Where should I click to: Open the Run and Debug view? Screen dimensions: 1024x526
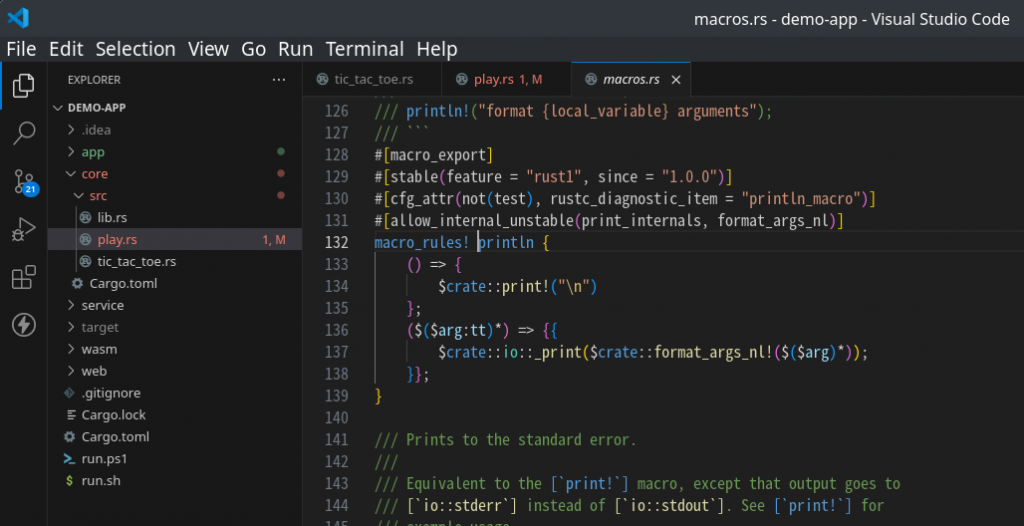pyautogui.click(x=24, y=230)
